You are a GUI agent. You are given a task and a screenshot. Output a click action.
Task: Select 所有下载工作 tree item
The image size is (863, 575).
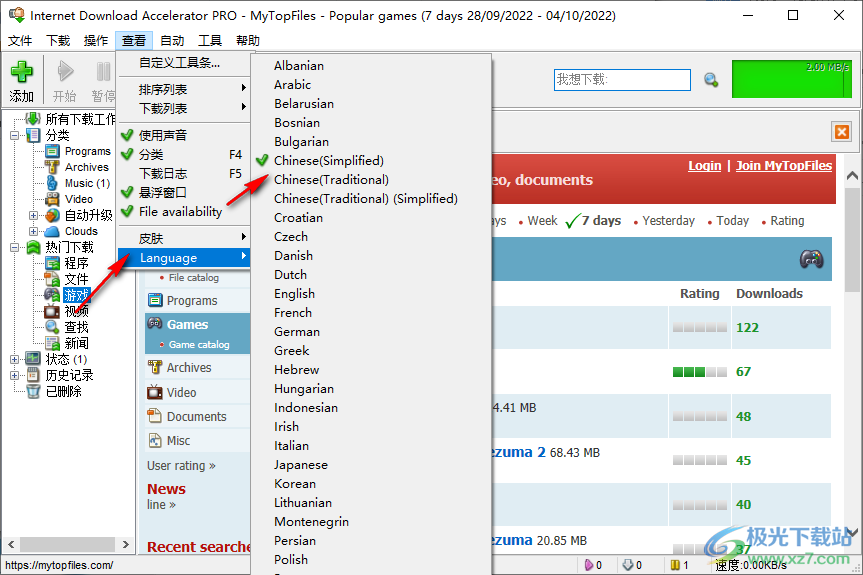(80, 119)
